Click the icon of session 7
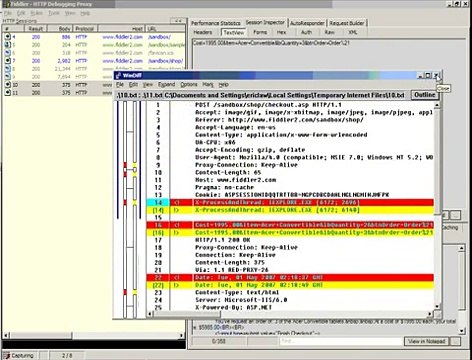The image size is (472, 360). pos(7,61)
